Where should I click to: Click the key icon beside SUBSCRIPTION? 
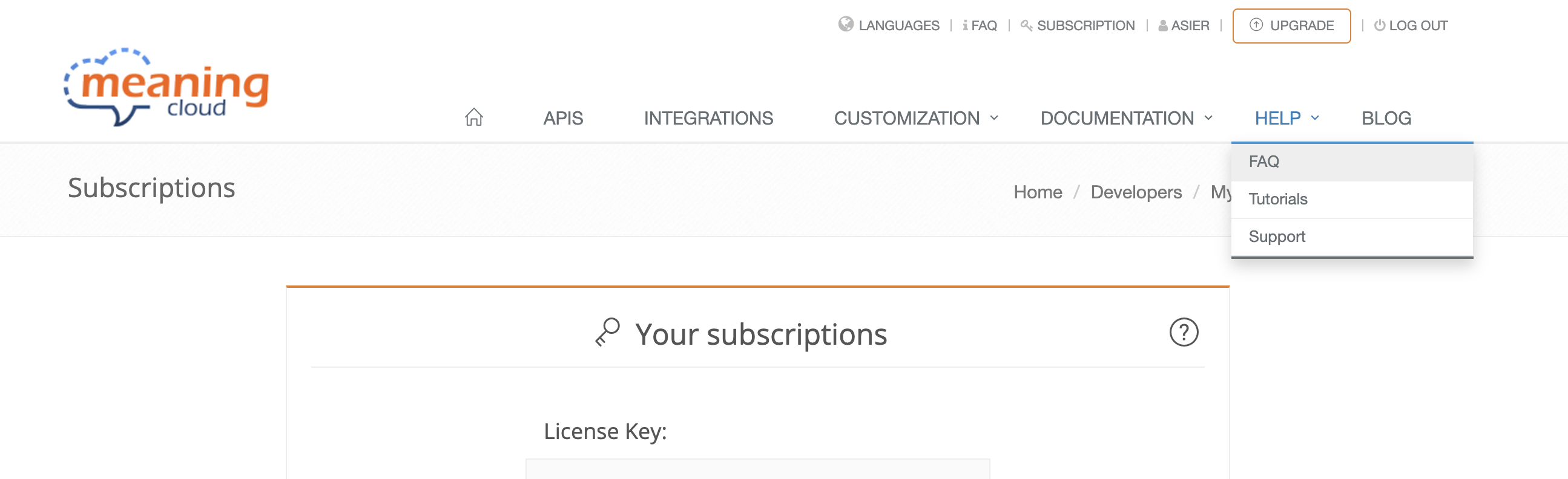(1026, 25)
